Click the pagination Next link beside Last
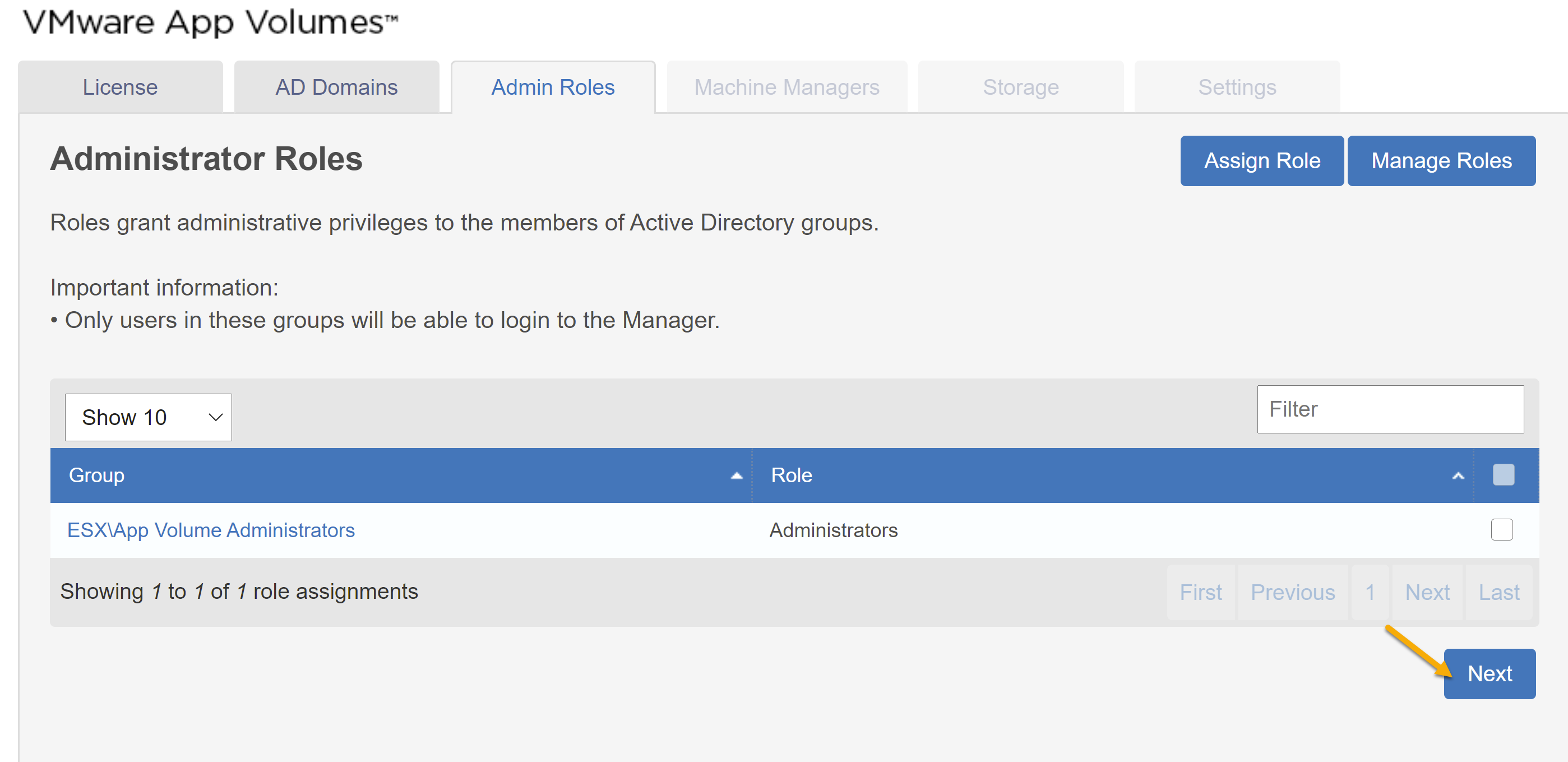 [x=1427, y=592]
